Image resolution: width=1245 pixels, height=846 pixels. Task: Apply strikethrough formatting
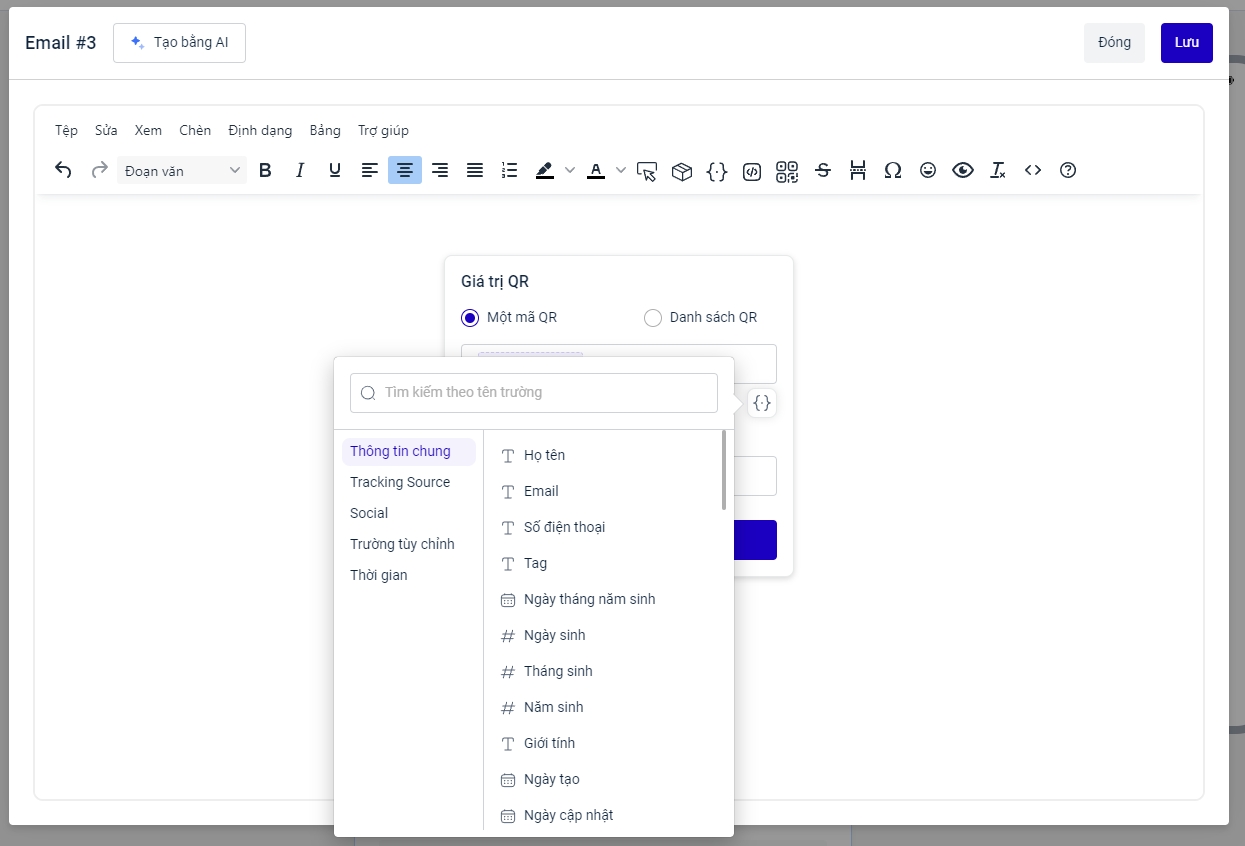[x=823, y=171]
